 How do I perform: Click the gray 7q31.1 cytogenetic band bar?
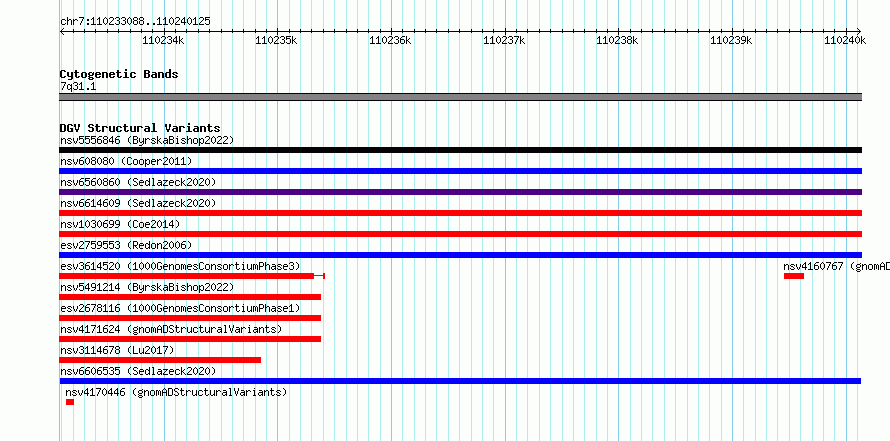point(460,97)
